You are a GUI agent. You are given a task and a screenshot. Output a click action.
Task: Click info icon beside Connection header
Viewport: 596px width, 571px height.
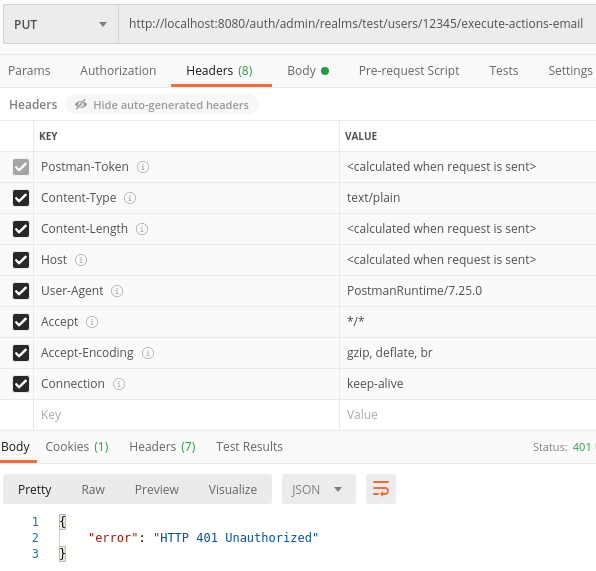(x=119, y=384)
